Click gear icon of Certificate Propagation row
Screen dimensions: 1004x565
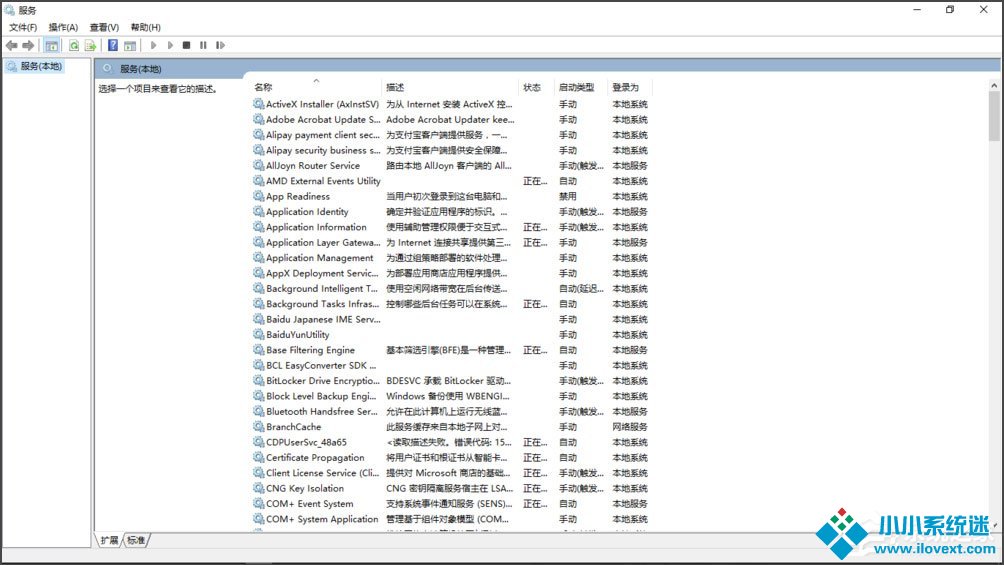[258, 457]
